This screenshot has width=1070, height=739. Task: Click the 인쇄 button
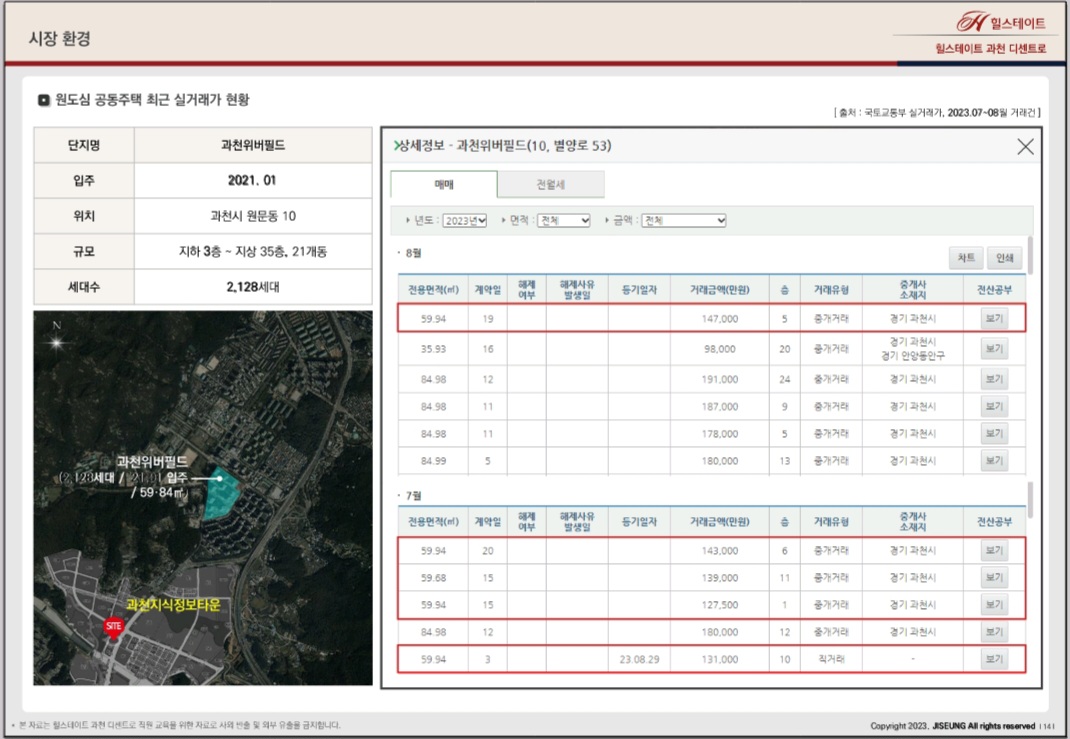1004,258
